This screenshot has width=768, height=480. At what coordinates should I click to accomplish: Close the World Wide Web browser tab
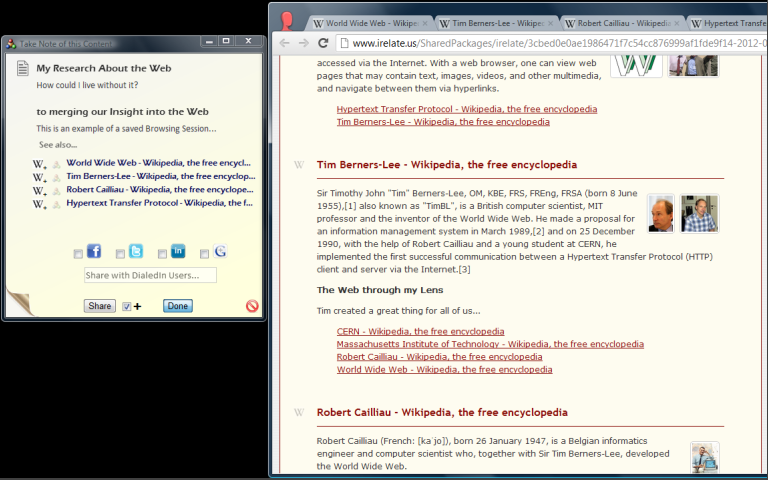click(425, 23)
